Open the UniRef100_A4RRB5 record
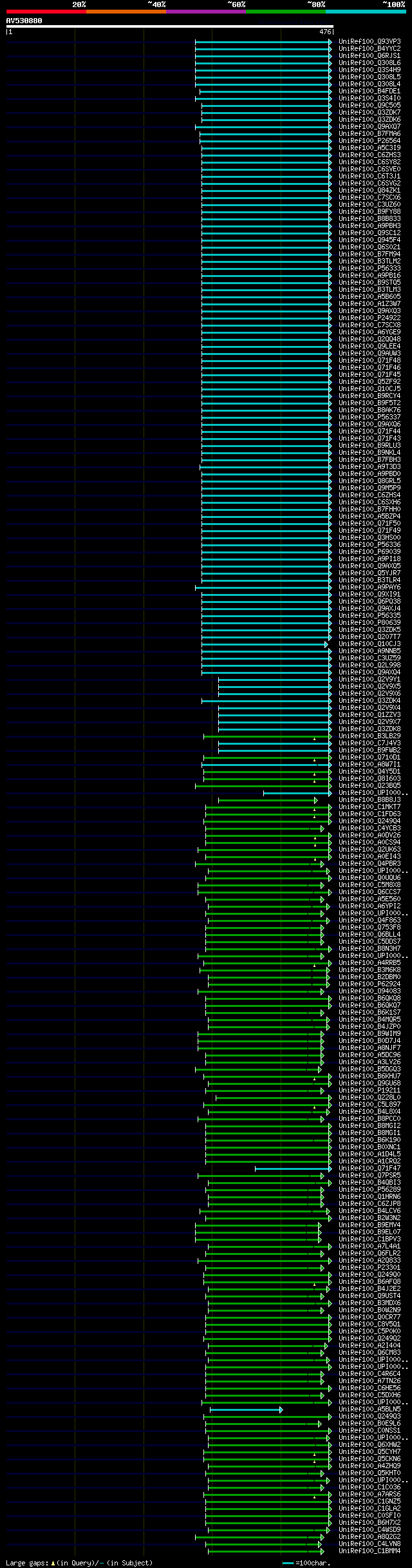 370,962
